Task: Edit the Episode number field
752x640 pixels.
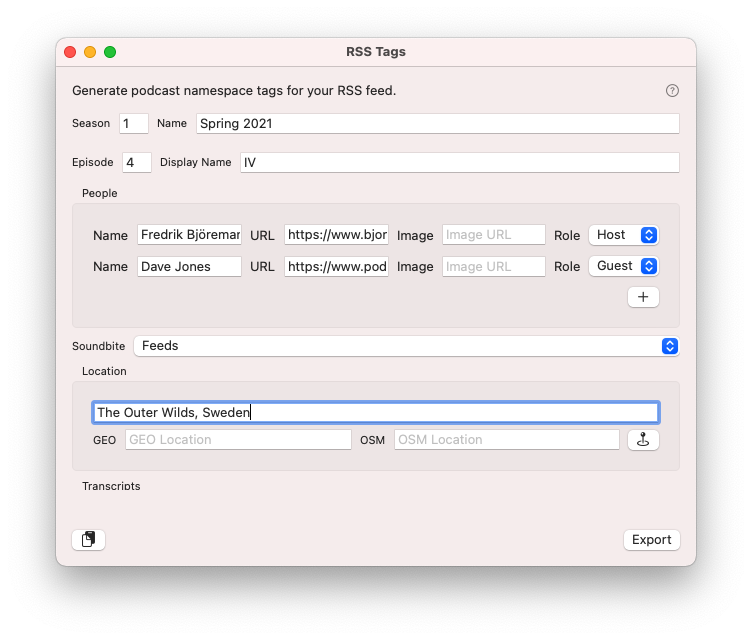Action: pos(137,163)
